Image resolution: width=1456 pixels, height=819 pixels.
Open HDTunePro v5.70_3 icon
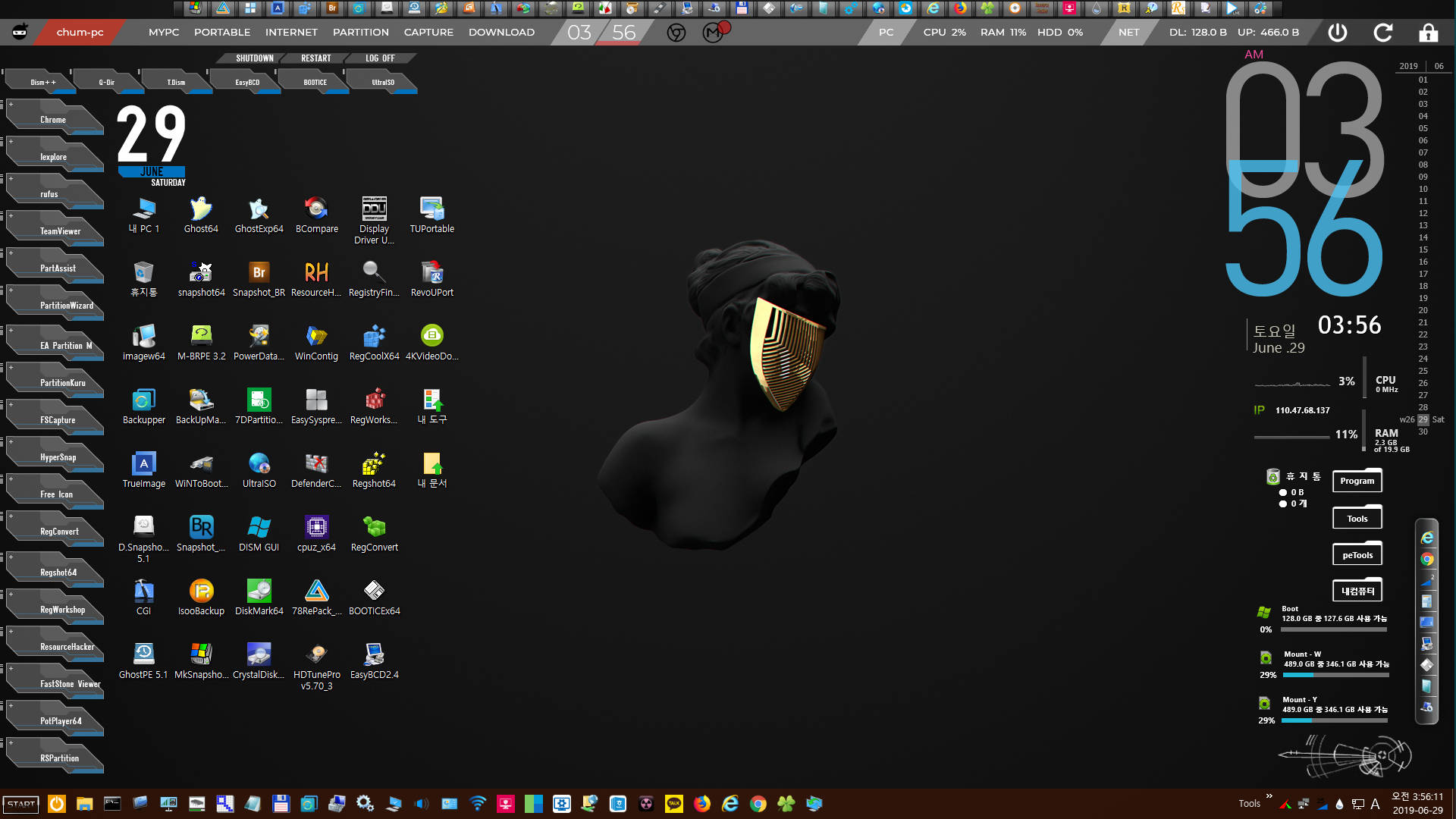click(316, 666)
